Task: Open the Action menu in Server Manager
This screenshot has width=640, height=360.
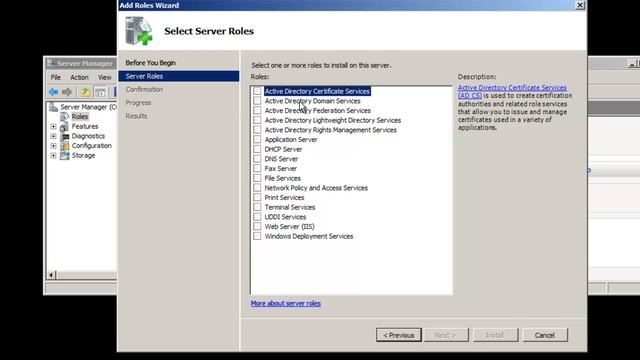Action: 79,77
